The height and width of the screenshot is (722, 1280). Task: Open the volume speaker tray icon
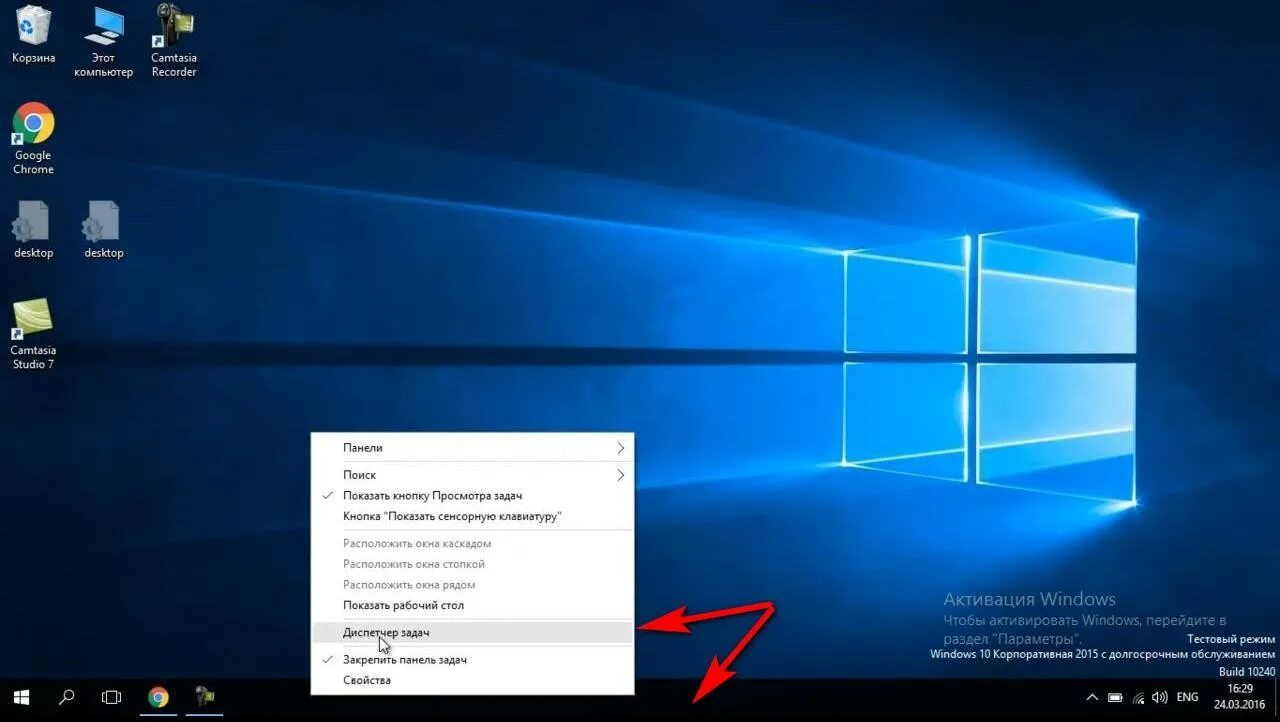tap(1160, 697)
